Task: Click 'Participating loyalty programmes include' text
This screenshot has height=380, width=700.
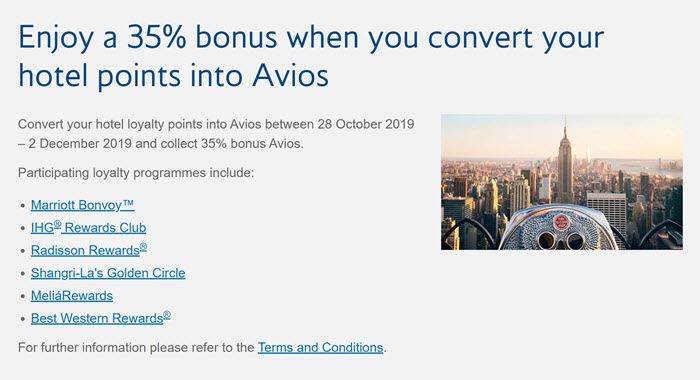Action: click(x=136, y=173)
